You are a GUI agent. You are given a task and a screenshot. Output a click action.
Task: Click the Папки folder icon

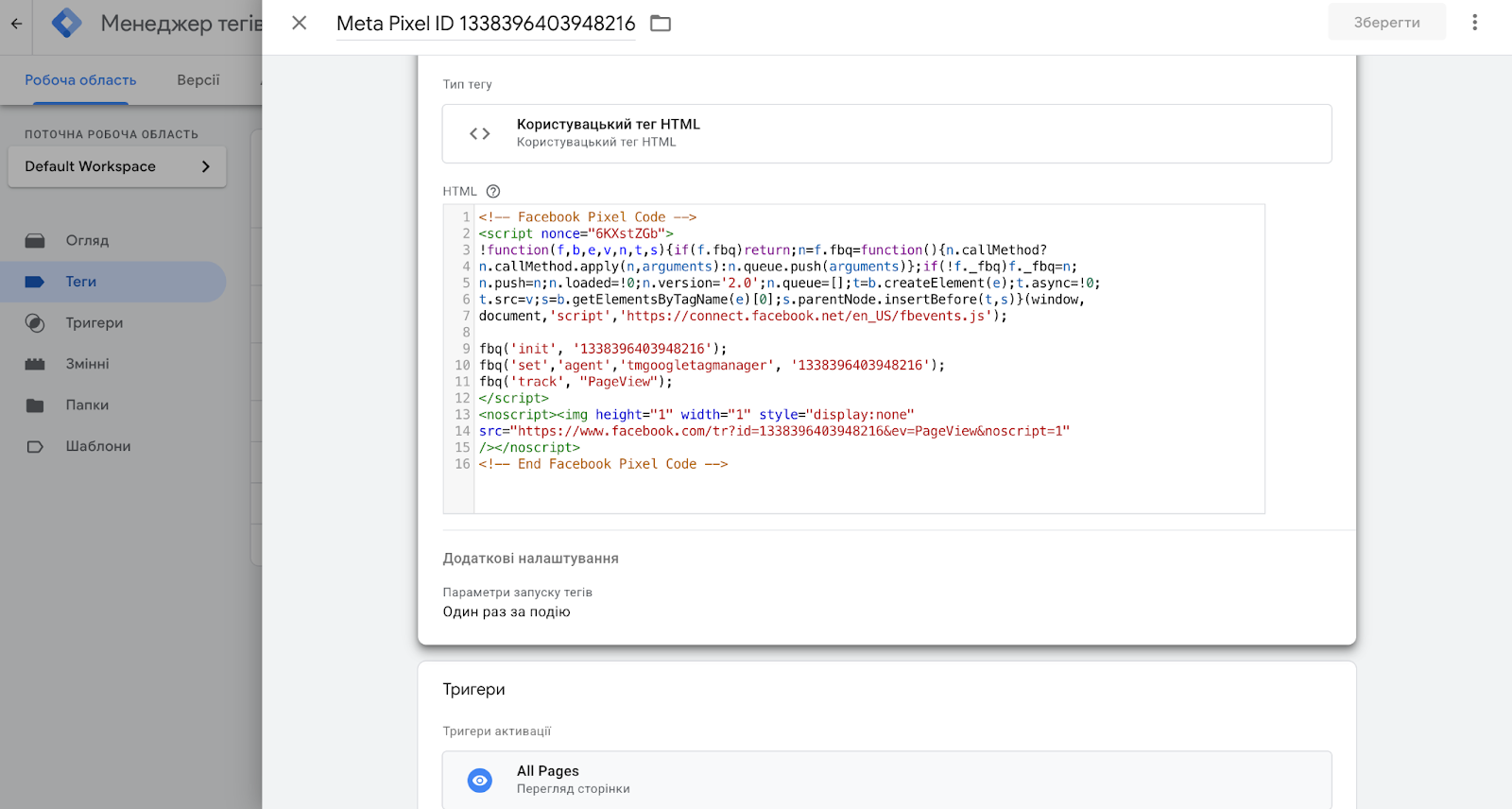35,405
